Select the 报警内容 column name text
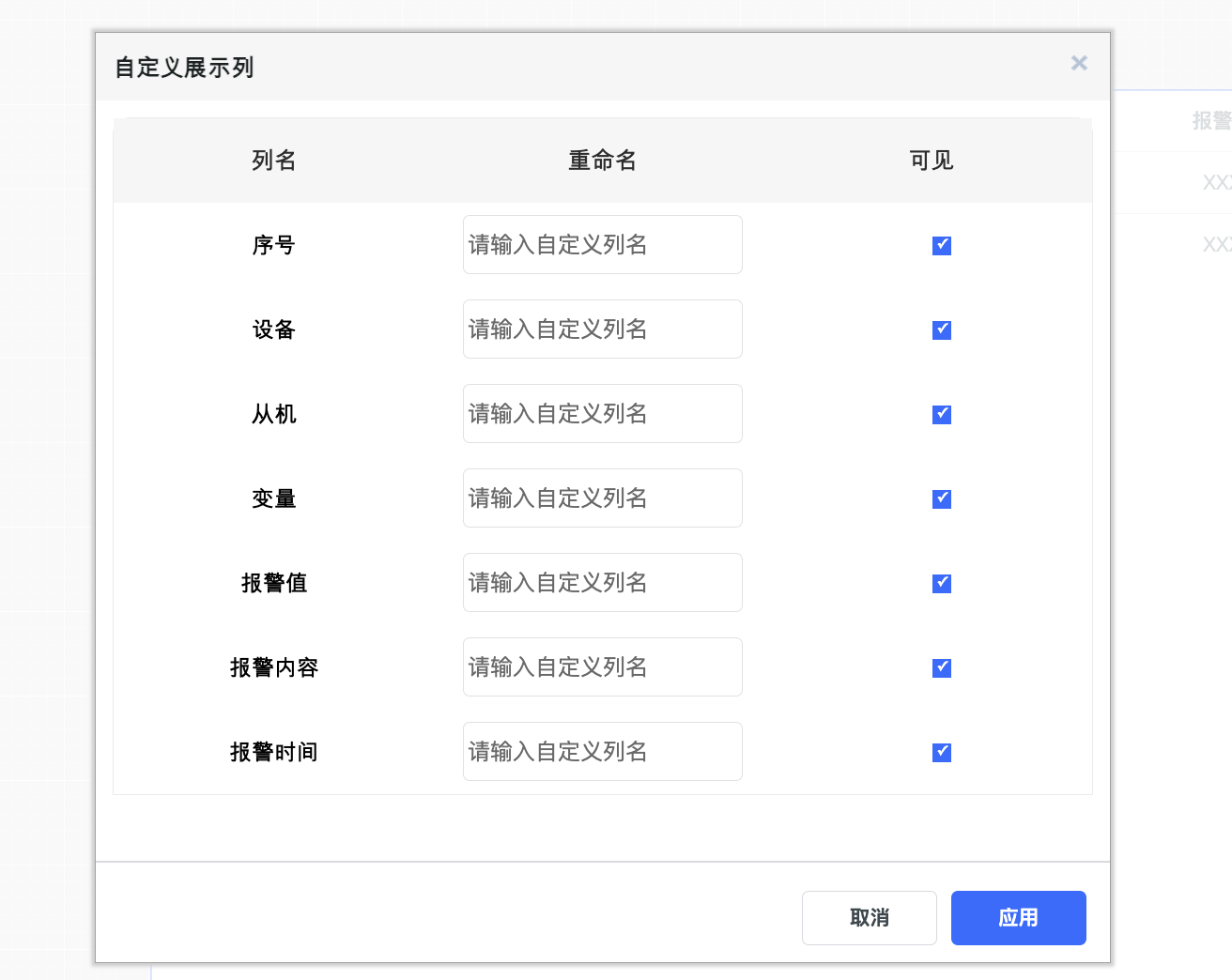1232x980 pixels. click(274, 667)
